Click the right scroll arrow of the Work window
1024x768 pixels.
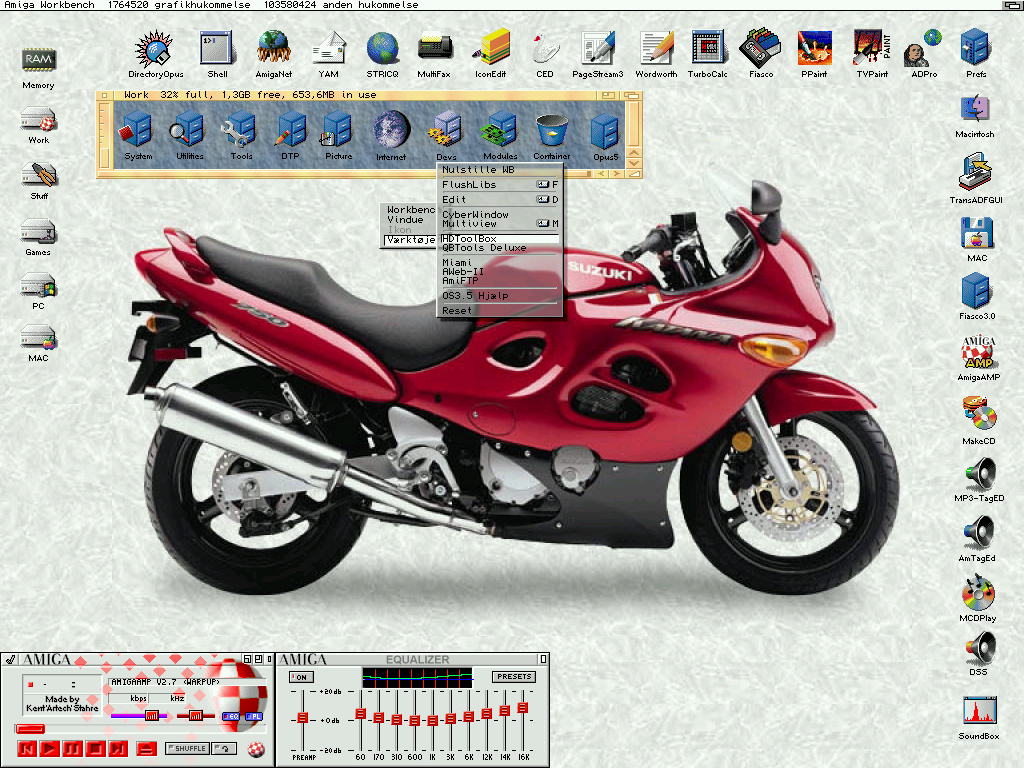[x=616, y=173]
